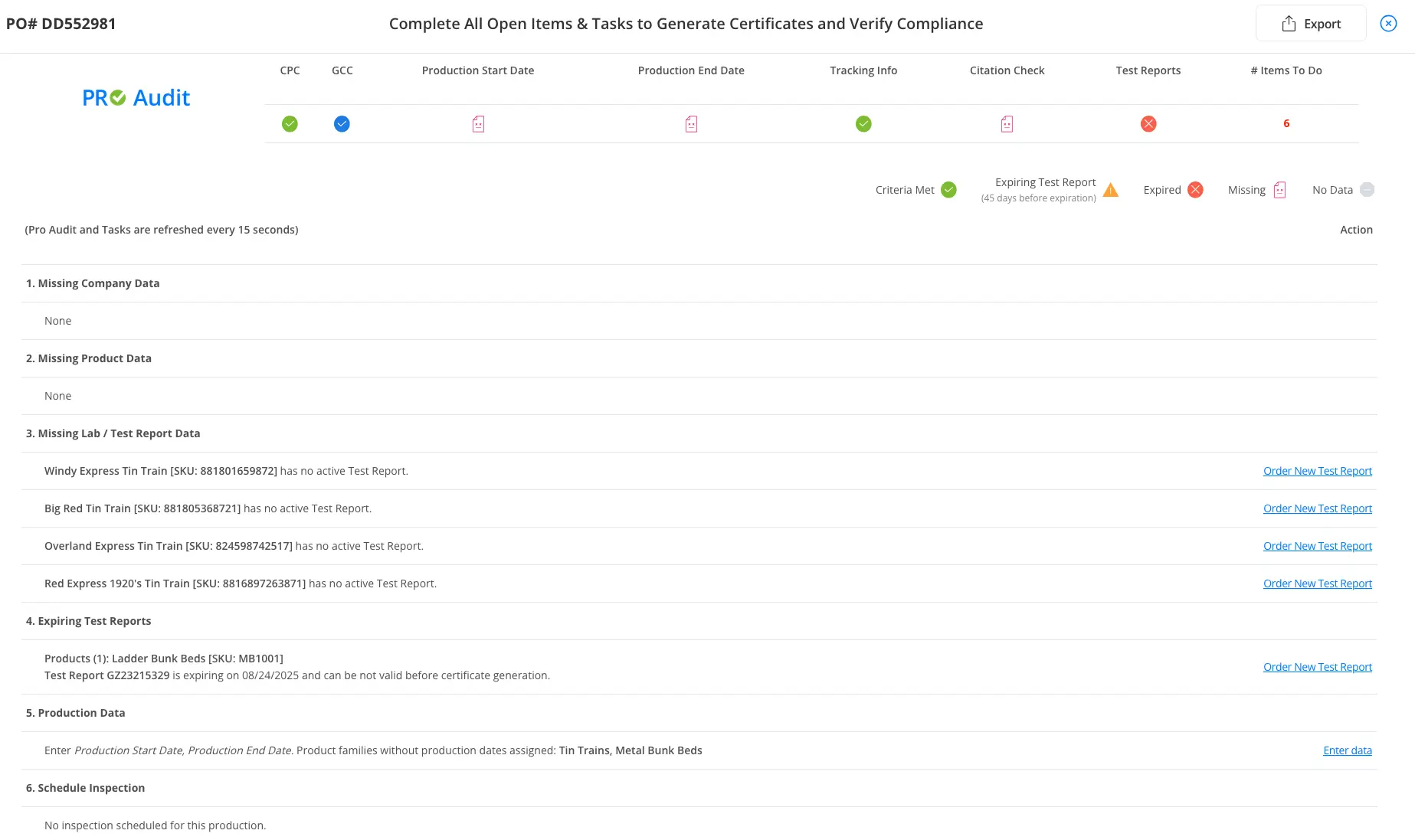This screenshot has width=1415, height=840.
Task: Click the red items to do count
Action: click(1286, 123)
